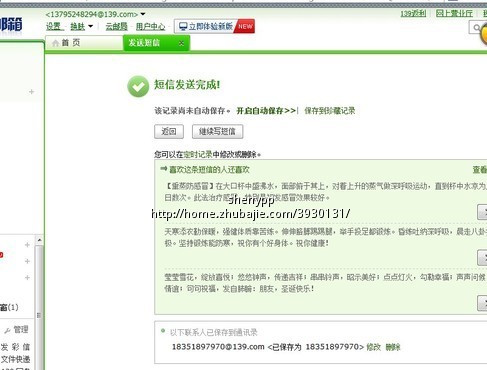The width and height of the screenshot is (487, 370).
Task: Click the 立即体验新版 button
Action: [214, 26]
